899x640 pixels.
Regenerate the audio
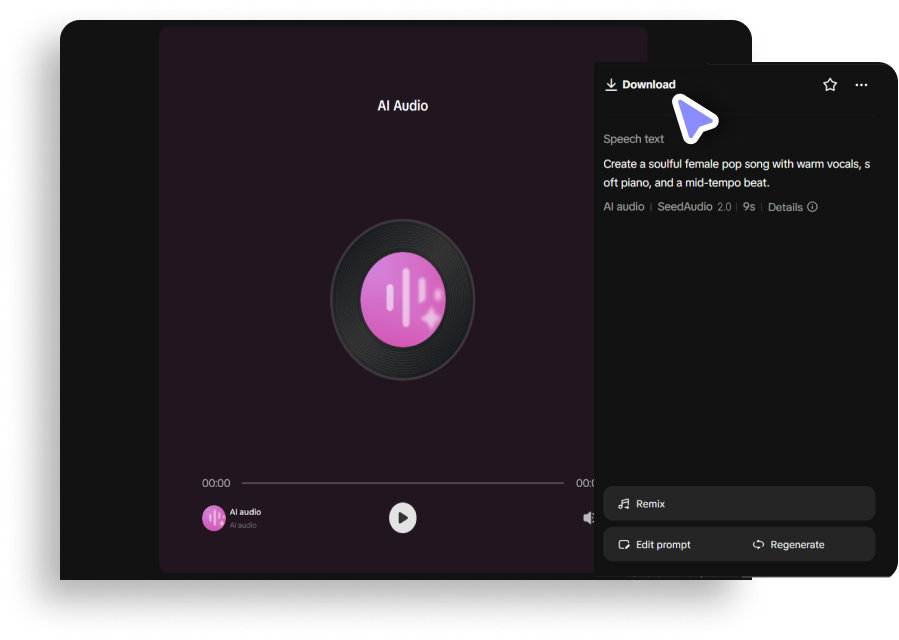click(x=788, y=544)
